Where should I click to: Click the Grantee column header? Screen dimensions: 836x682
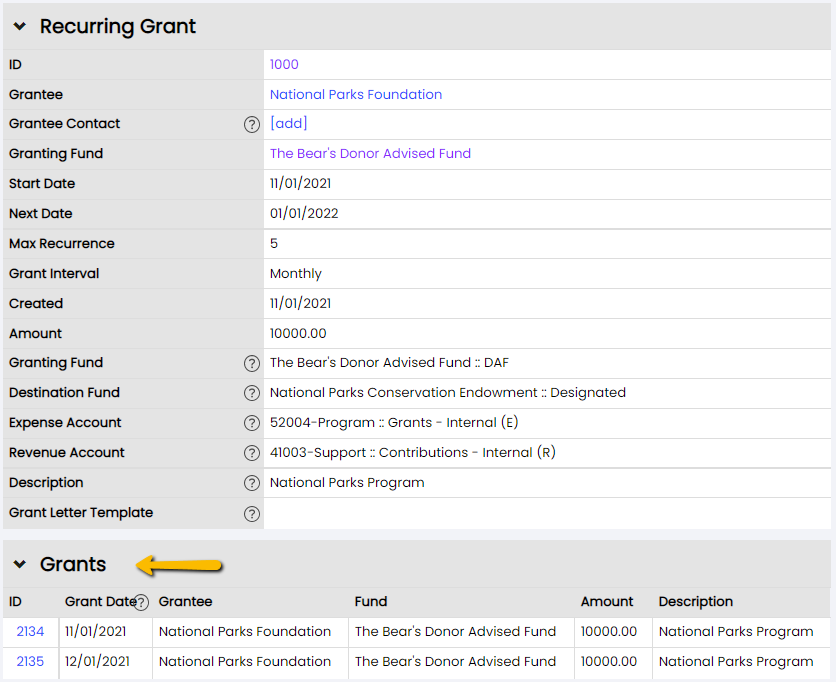tap(186, 601)
